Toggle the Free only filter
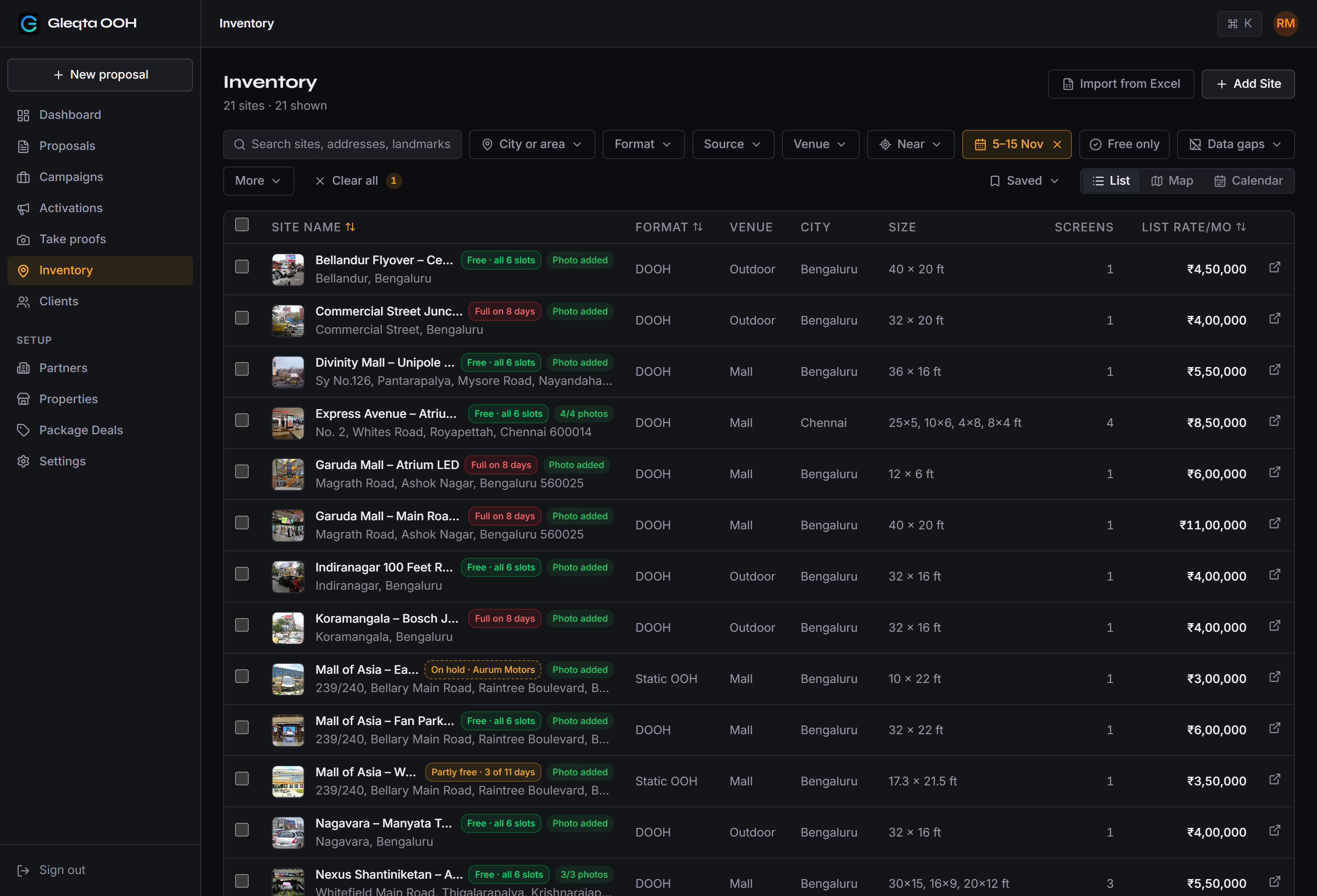The height and width of the screenshot is (896, 1317). point(1124,144)
